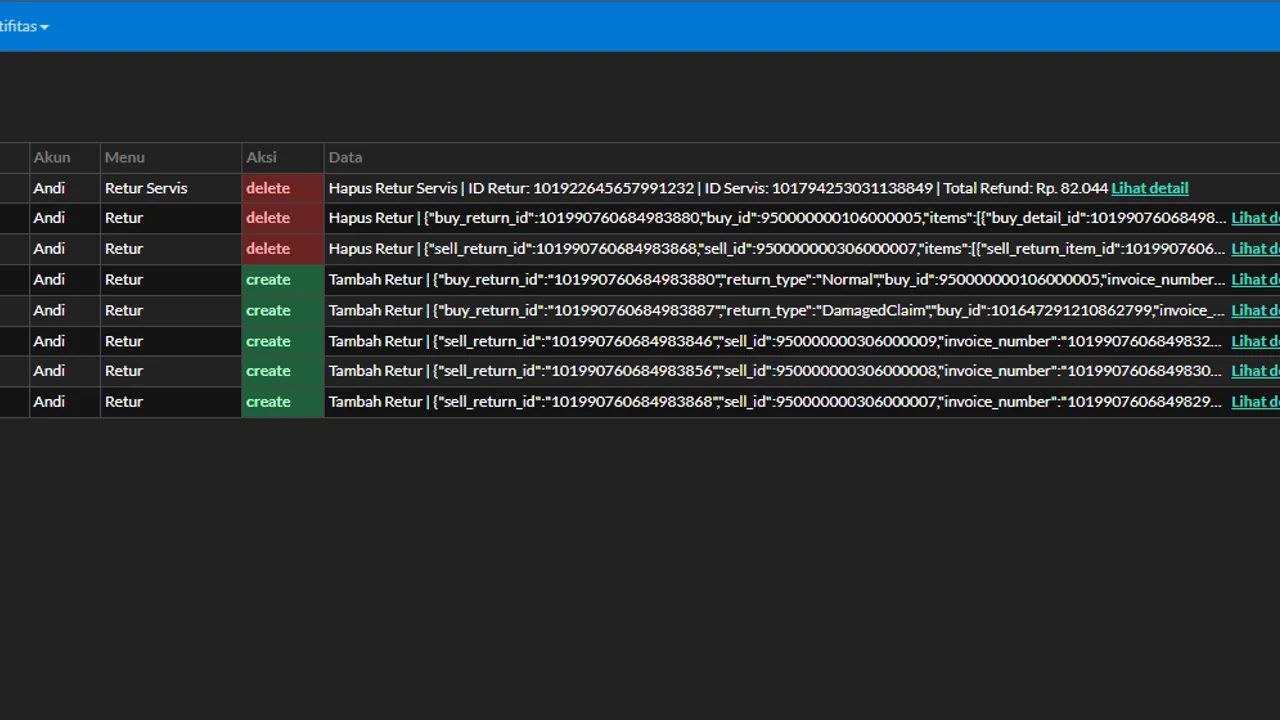Image resolution: width=1280 pixels, height=720 pixels.
Task: Open Lihat detail for sell_return_id ending 983856
Action: [1255, 371]
